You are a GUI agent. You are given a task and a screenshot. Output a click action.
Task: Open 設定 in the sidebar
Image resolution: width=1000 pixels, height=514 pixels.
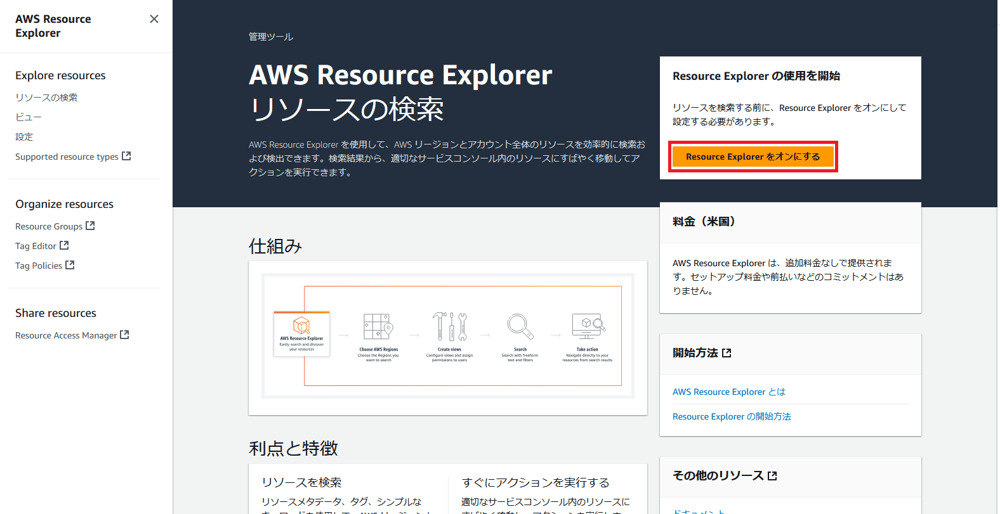tap(24, 137)
